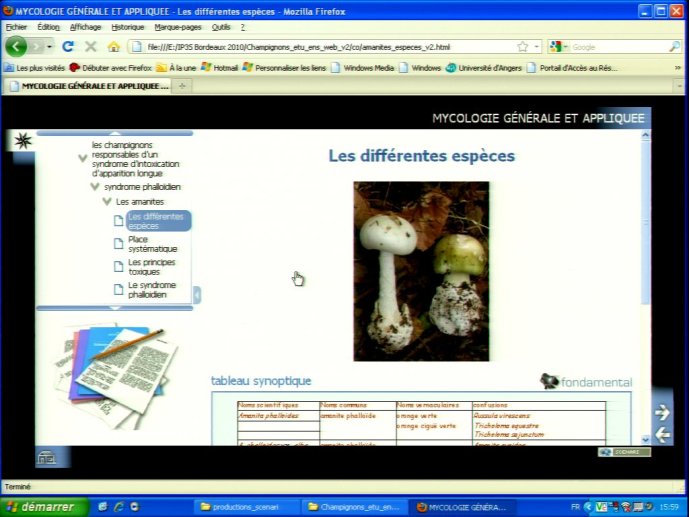This screenshot has width=689, height=517.
Task: Collapse the Les amanites node
Action: [106, 202]
